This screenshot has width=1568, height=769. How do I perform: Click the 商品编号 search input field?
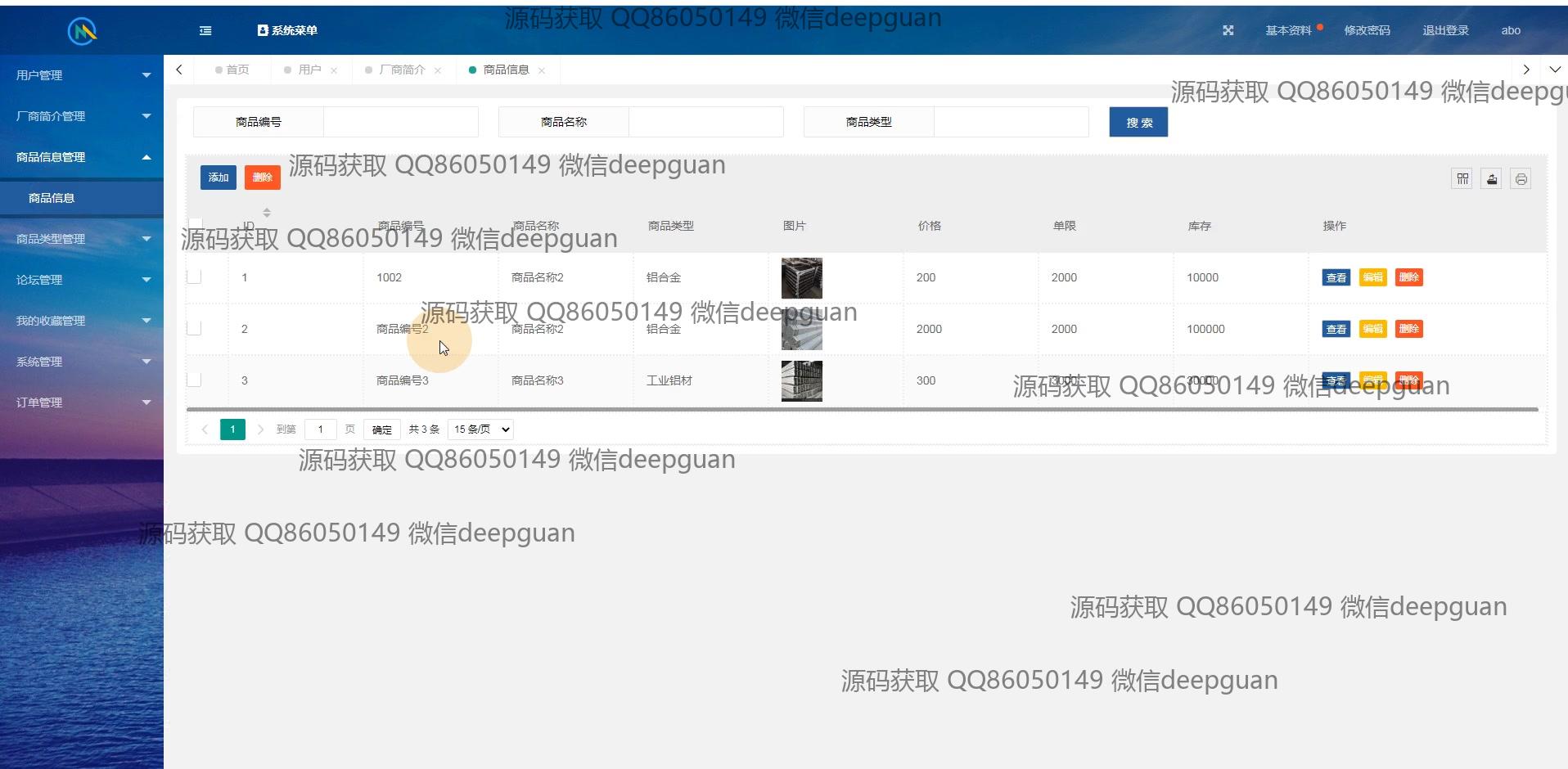click(x=400, y=122)
